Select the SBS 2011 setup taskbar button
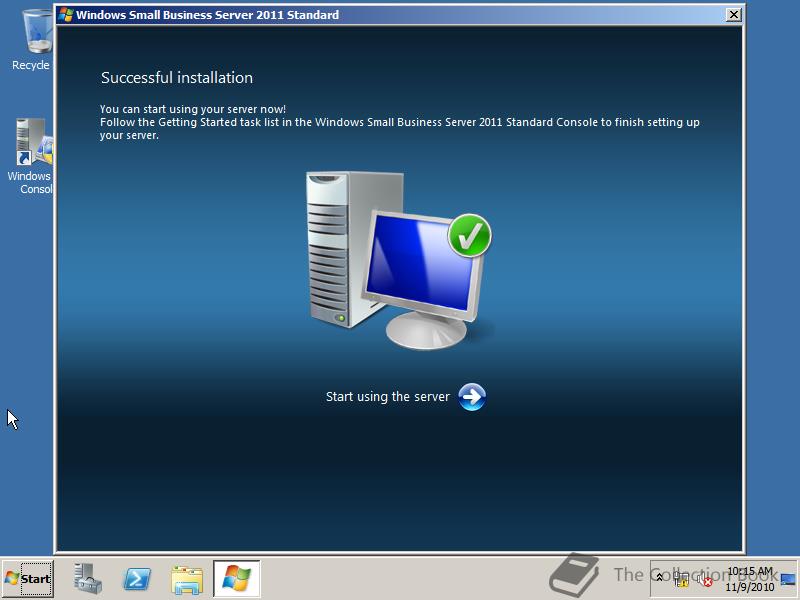Image resolution: width=800 pixels, height=600 pixels. coord(237,579)
